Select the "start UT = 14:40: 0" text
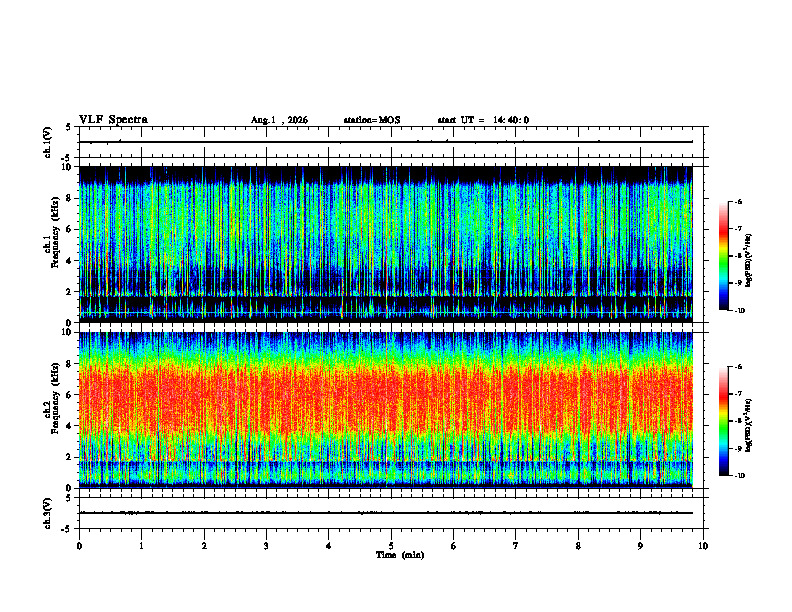 click(x=483, y=120)
